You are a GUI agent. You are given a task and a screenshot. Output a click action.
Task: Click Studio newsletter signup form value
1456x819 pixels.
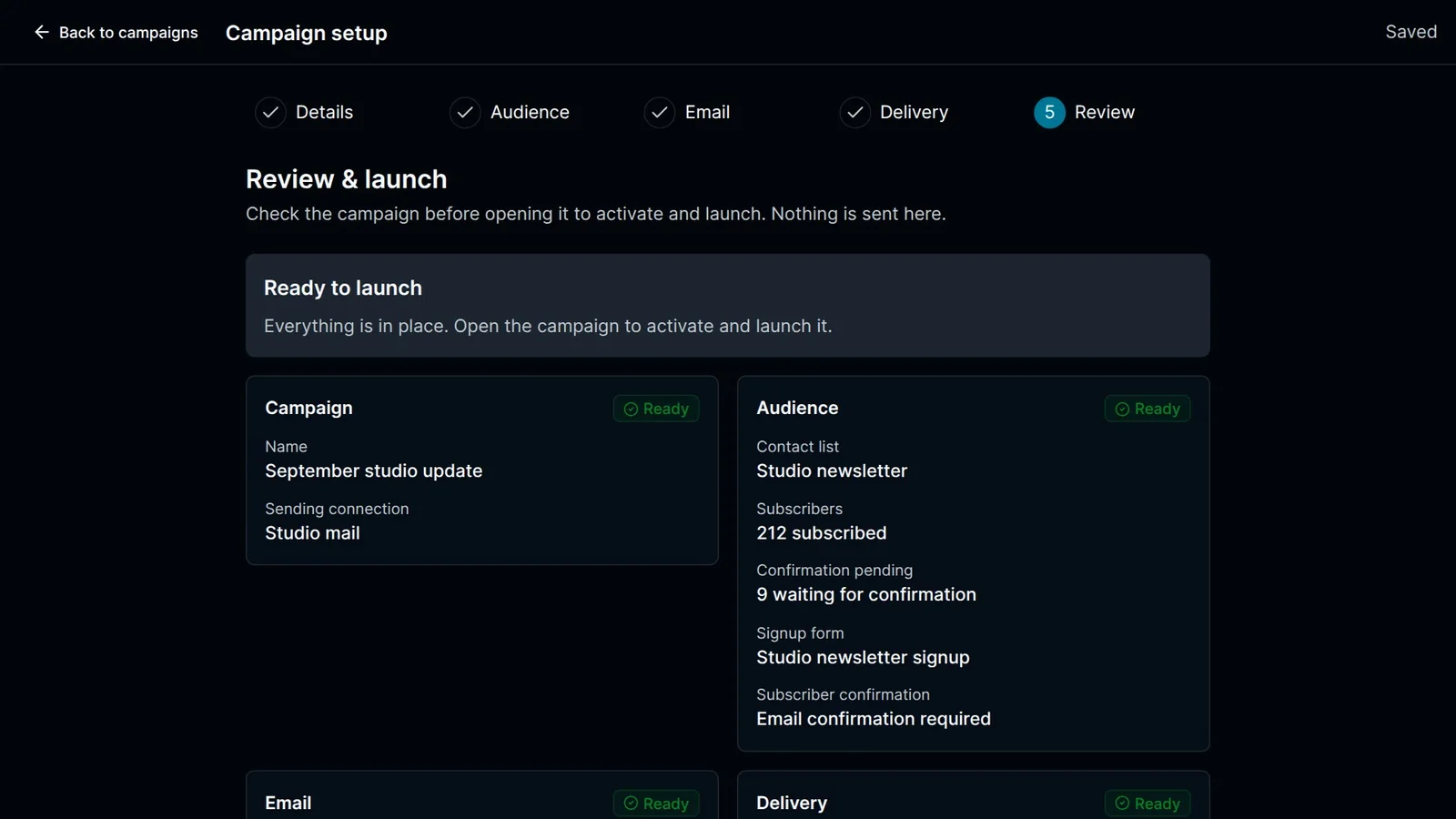(863, 657)
